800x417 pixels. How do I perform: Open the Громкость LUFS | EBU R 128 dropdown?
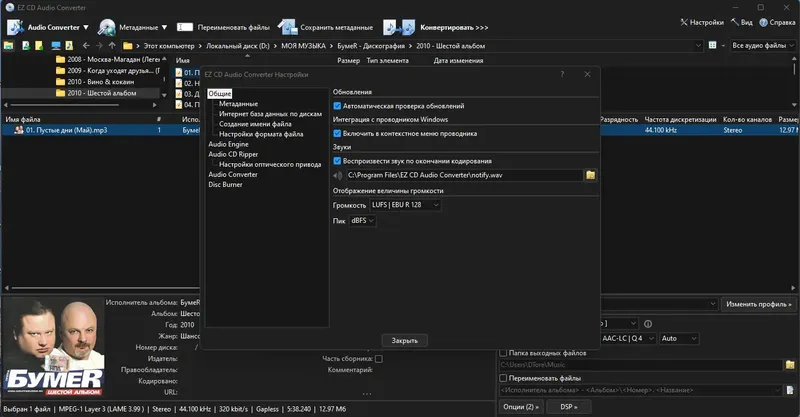405,205
